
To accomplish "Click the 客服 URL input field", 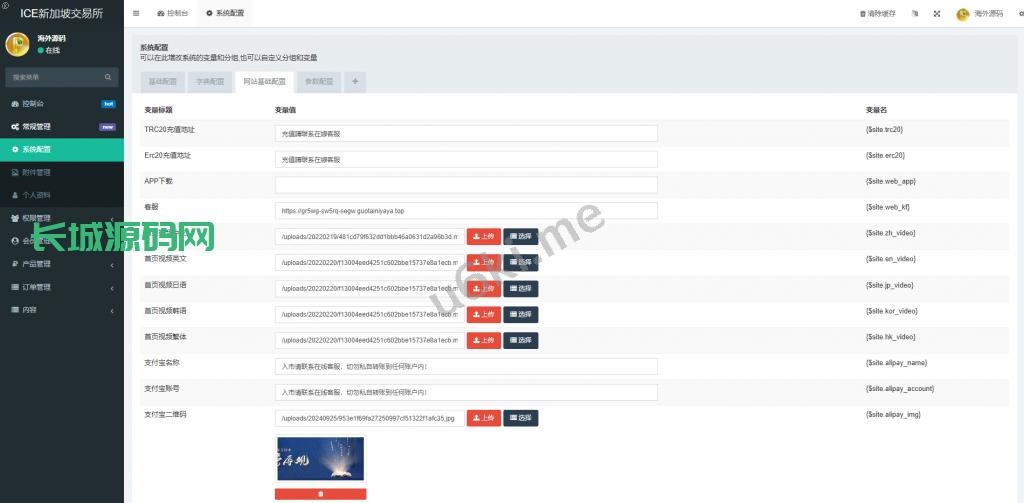I will pos(466,211).
